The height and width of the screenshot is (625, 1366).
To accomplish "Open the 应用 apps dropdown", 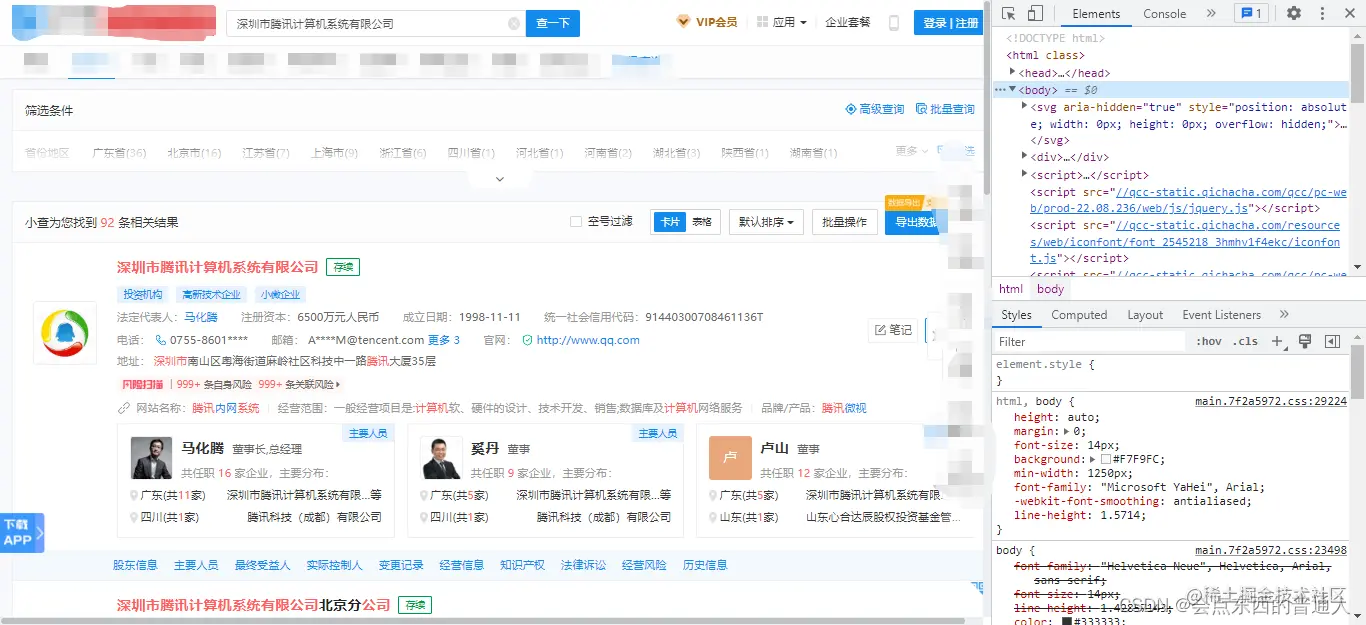I will [781, 22].
